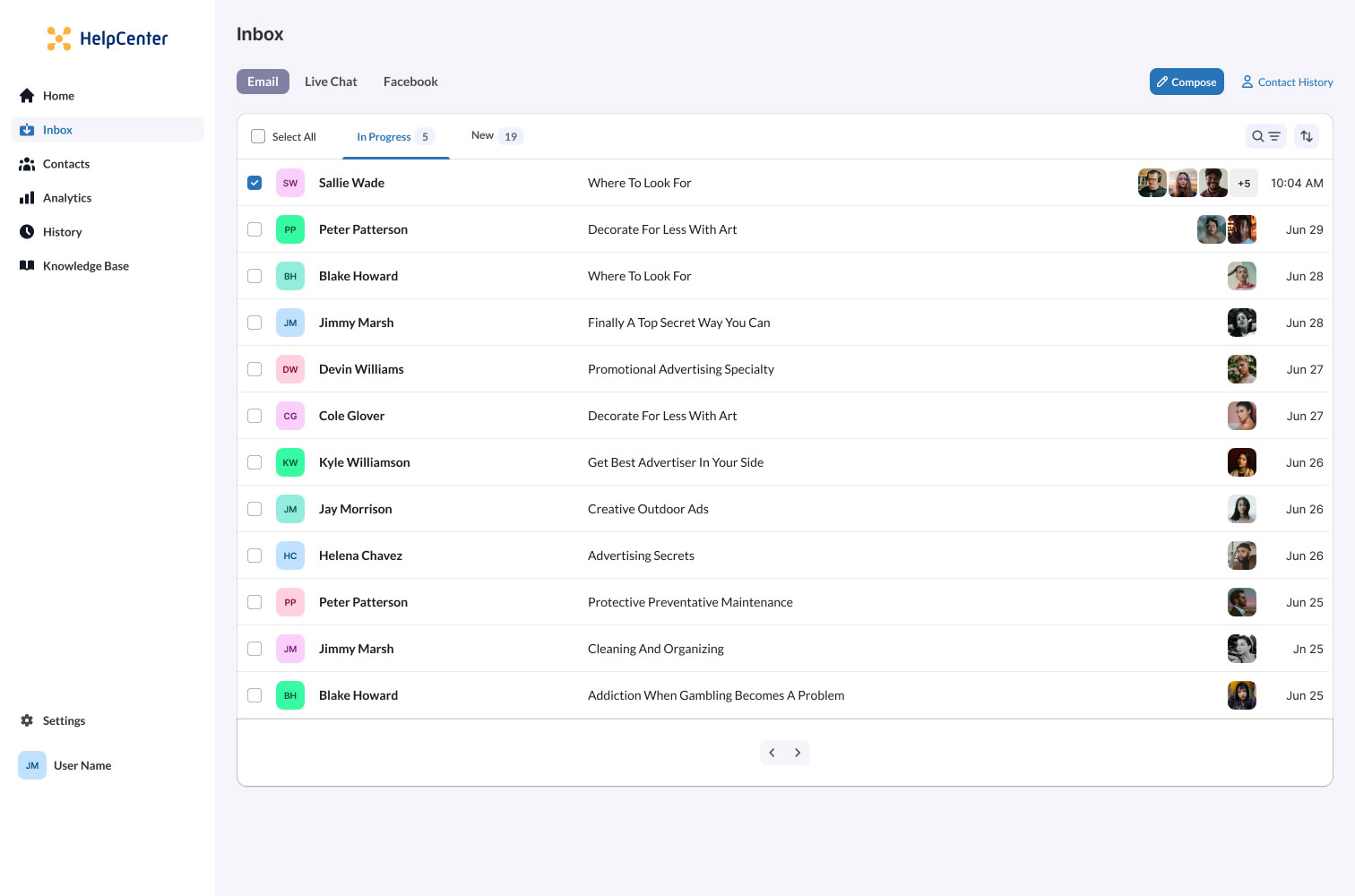Open History from sidebar
Image resolution: width=1355 pixels, height=896 pixels.
point(108,232)
